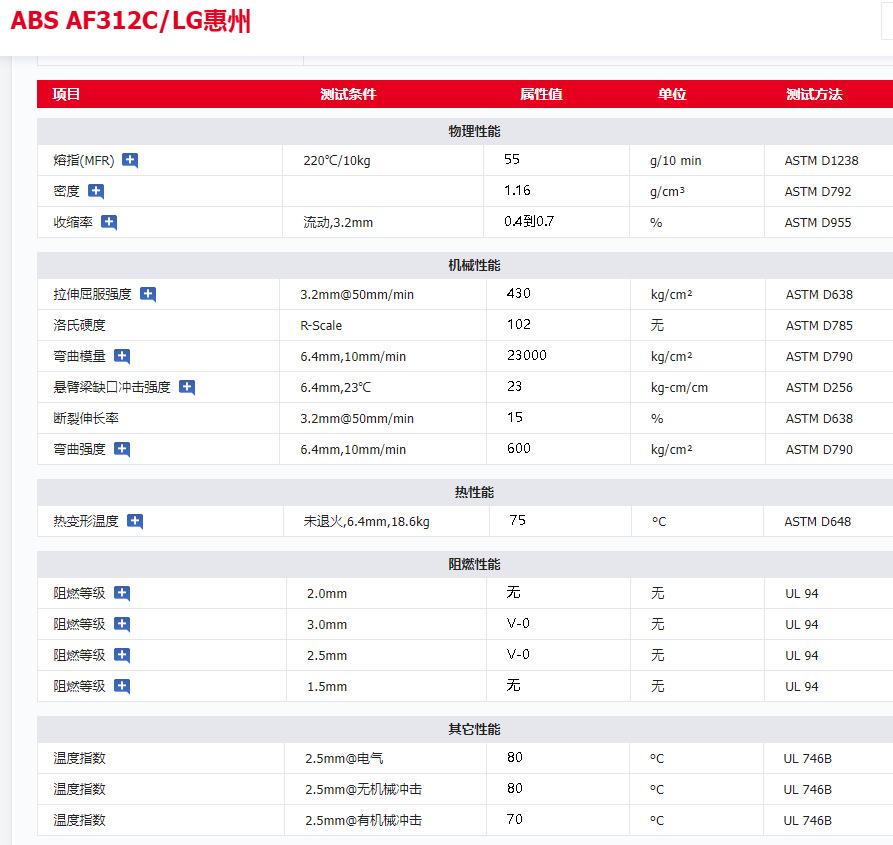The width and height of the screenshot is (893, 845).
Task: Open the info icon next to 收缩率
Action: pos(109,222)
